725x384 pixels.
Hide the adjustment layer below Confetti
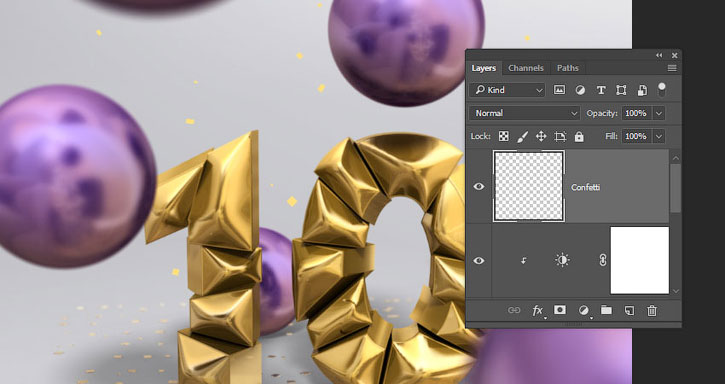(479, 260)
